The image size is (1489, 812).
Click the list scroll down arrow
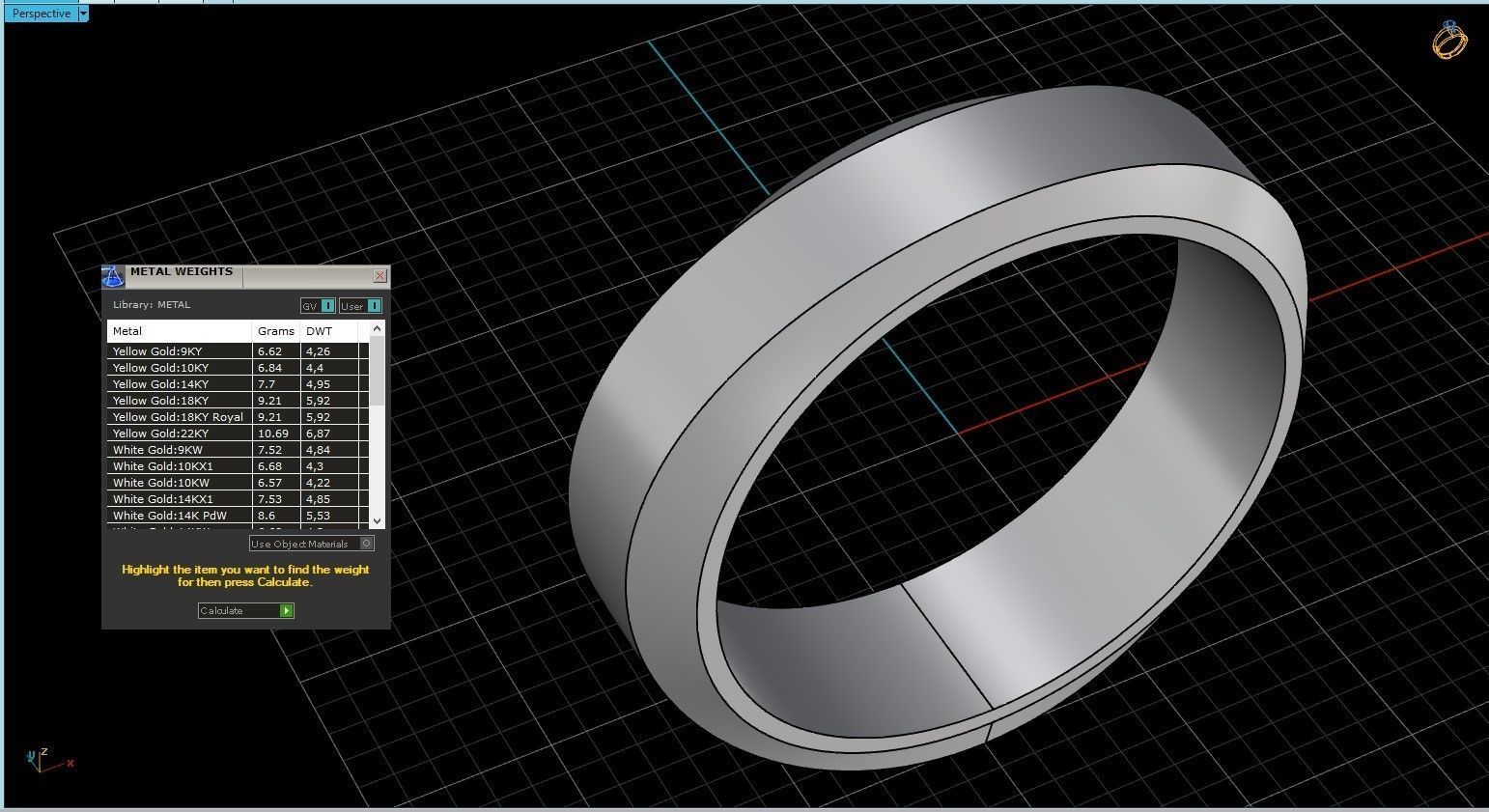377,520
